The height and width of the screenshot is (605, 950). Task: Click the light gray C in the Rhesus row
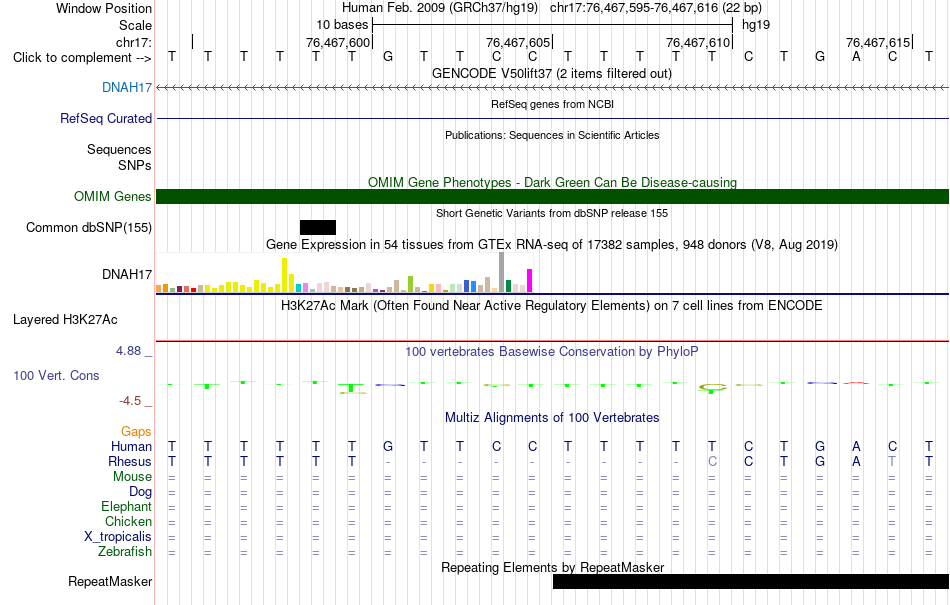(712, 461)
